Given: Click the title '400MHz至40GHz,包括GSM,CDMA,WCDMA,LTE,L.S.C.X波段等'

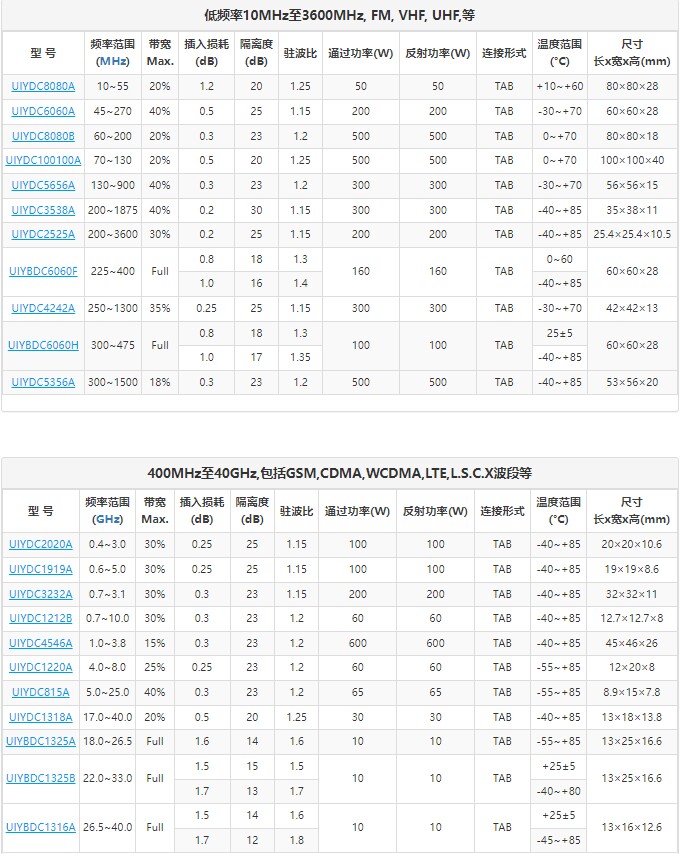Looking at the screenshot, I should (x=339, y=473).
